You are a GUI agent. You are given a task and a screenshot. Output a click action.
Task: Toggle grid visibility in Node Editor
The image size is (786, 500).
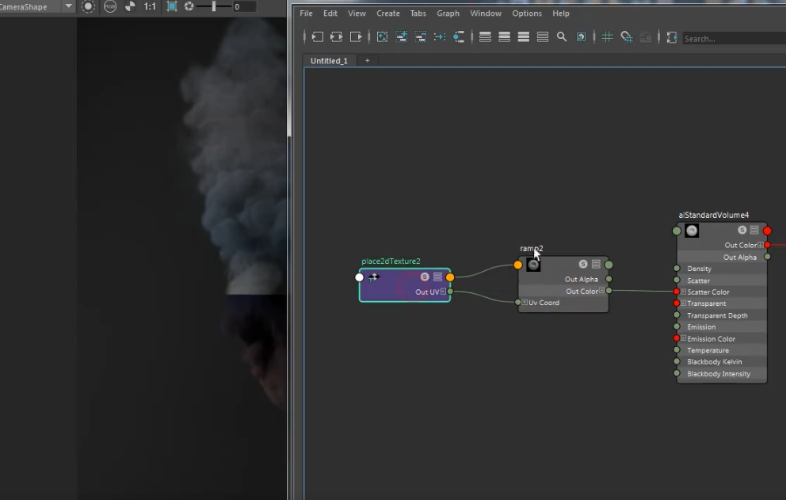click(607, 37)
